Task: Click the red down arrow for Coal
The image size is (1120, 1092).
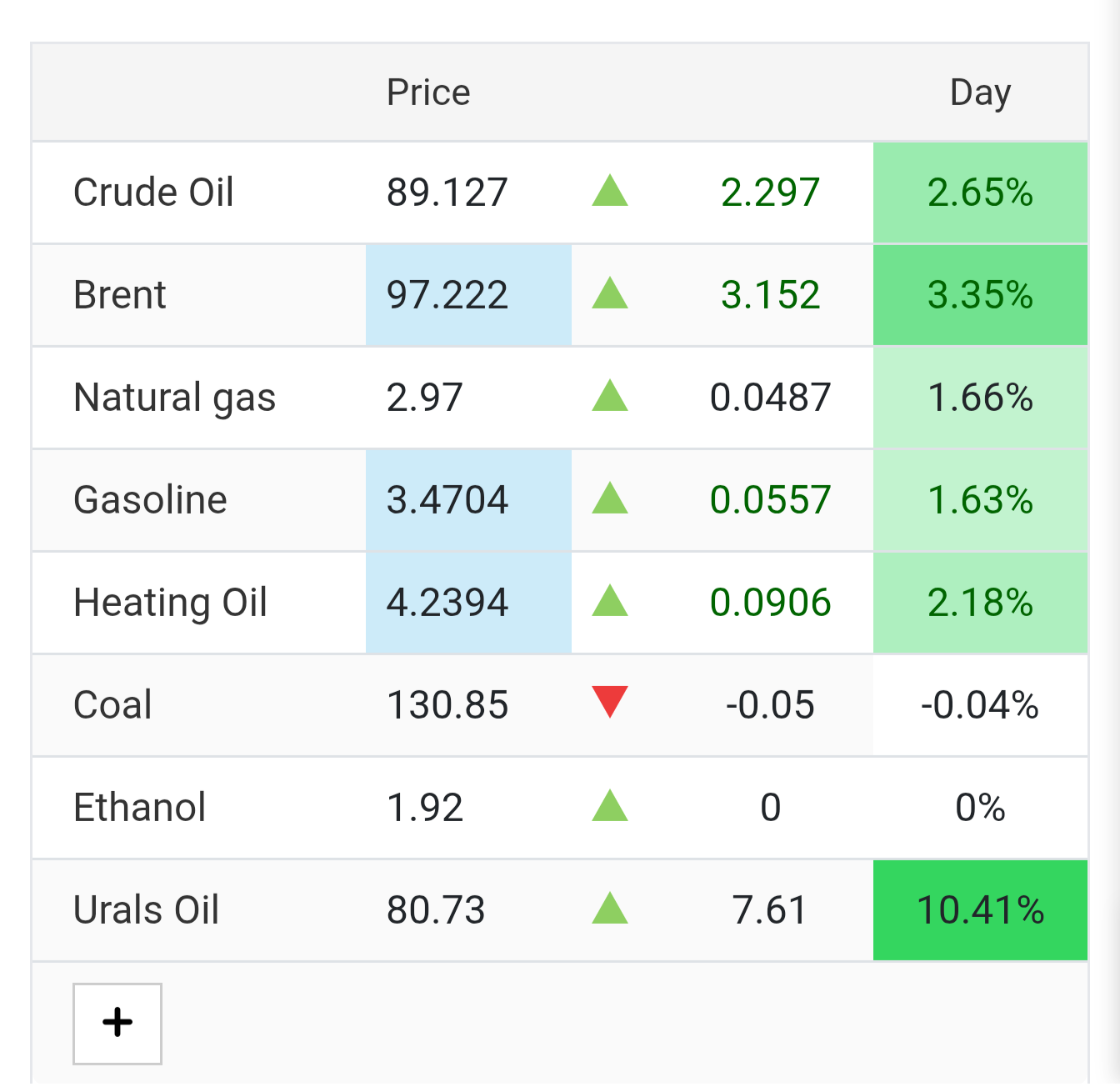Action: click(610, 702)
